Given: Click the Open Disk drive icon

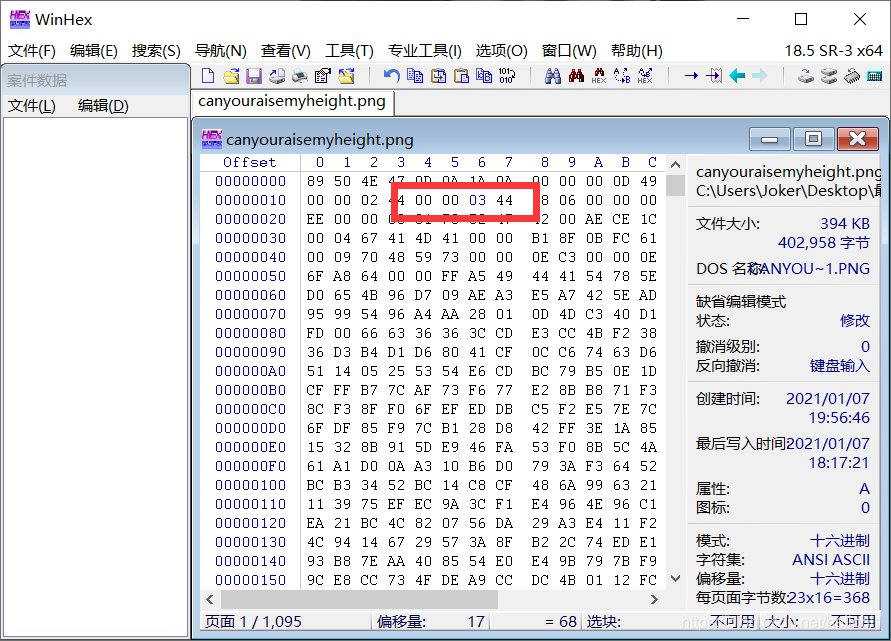Looking at the screenshot, I should coord(806,76).
